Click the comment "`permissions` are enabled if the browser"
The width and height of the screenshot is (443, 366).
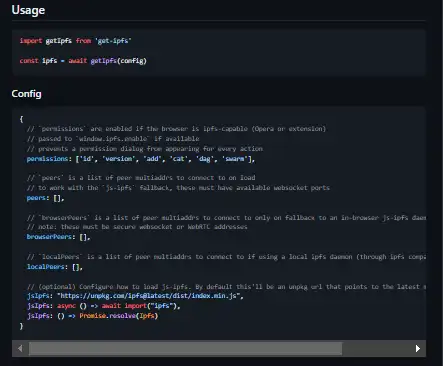tap(176, 129)
